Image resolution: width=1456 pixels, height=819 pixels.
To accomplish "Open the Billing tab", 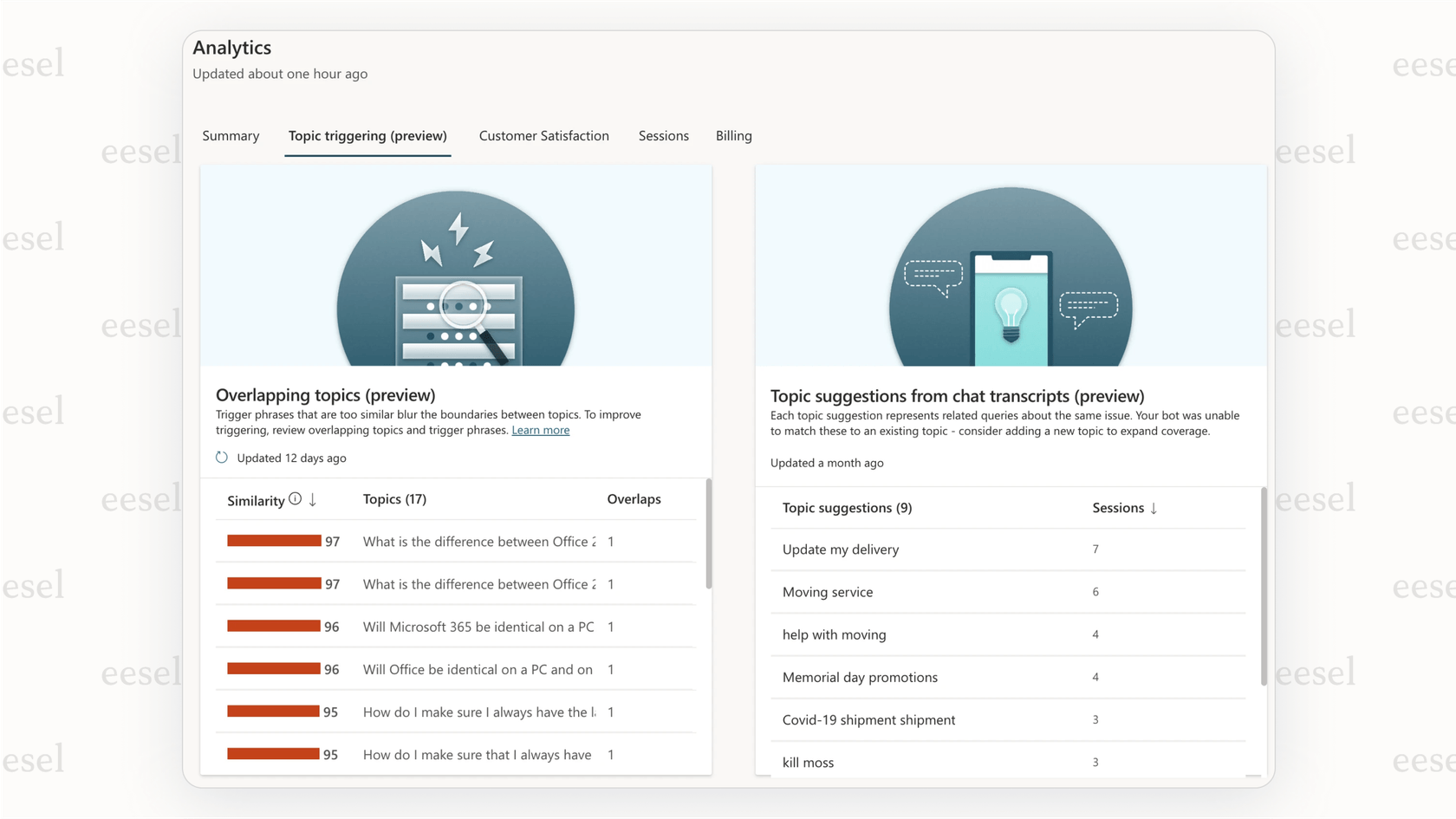I will [x=733, y=135].
